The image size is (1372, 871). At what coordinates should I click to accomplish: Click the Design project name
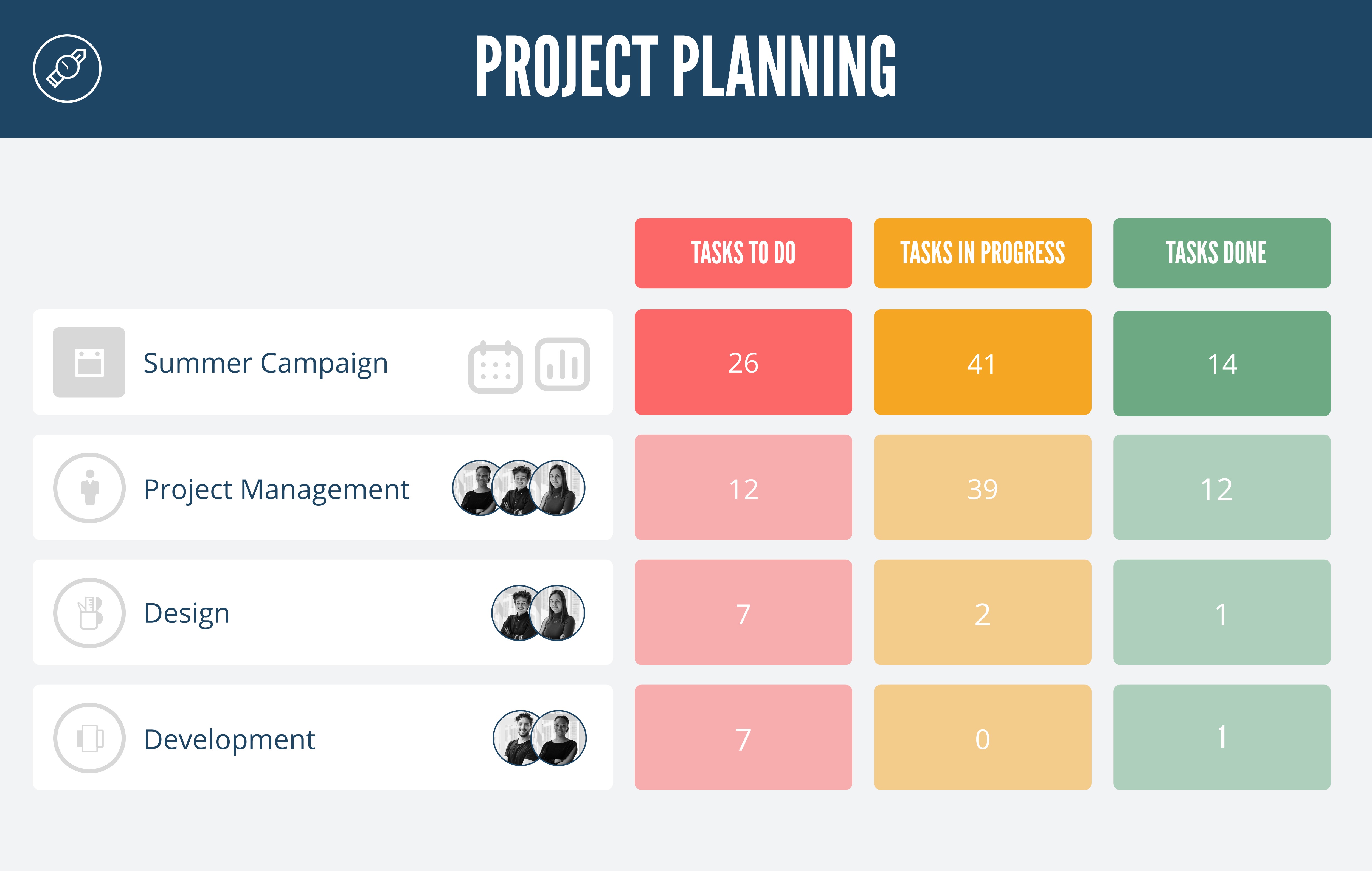click(x=187, y=613)
